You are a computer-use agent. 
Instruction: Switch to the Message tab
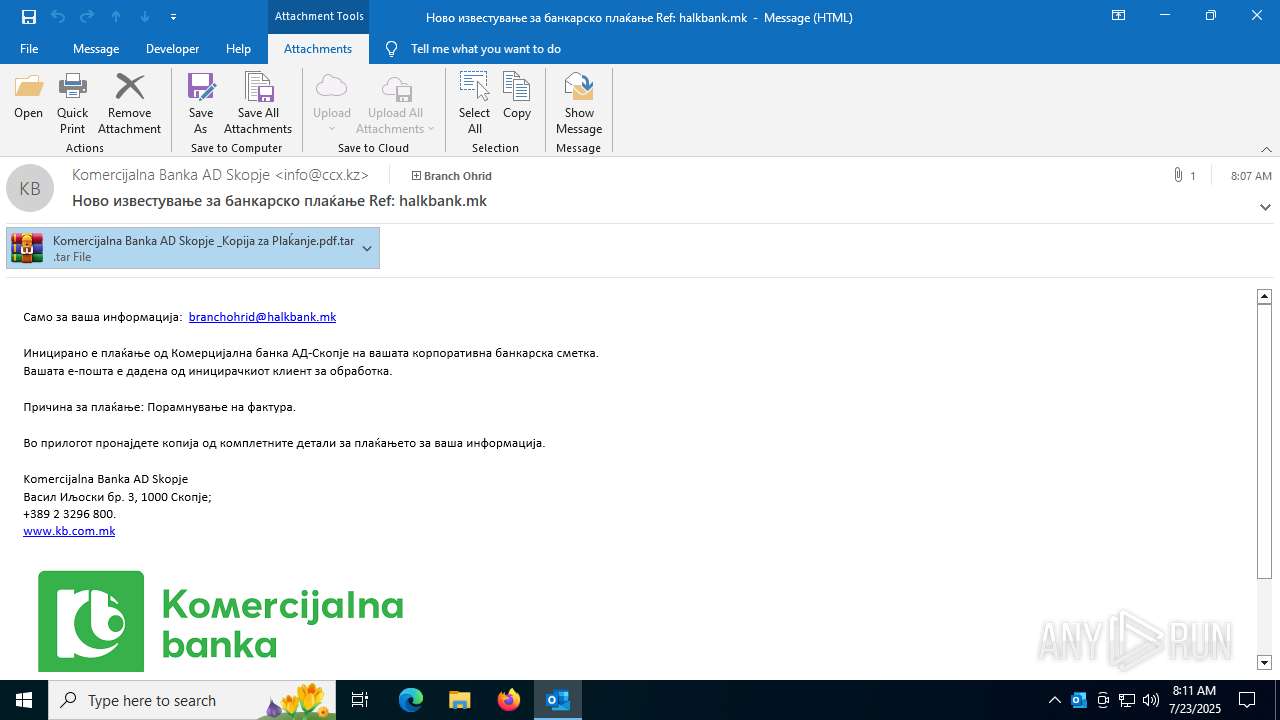tap(96, 49)
